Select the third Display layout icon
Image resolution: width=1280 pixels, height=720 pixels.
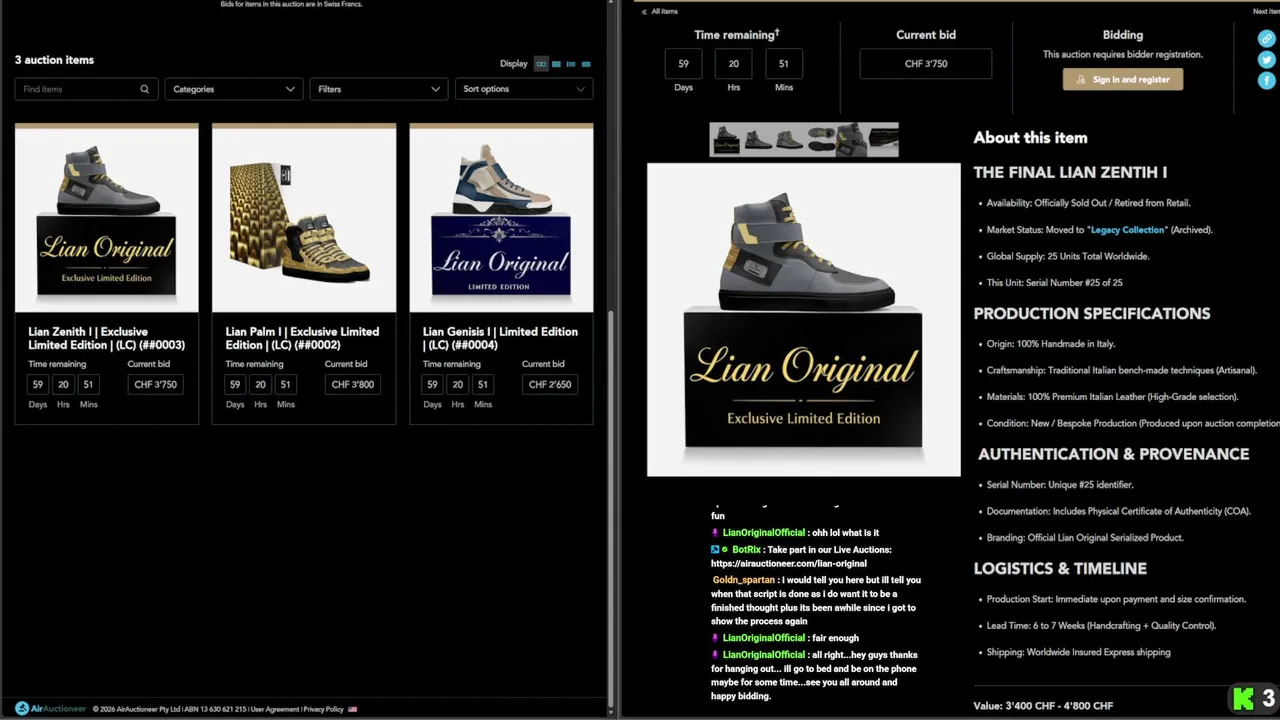click(x=571, y=64)
